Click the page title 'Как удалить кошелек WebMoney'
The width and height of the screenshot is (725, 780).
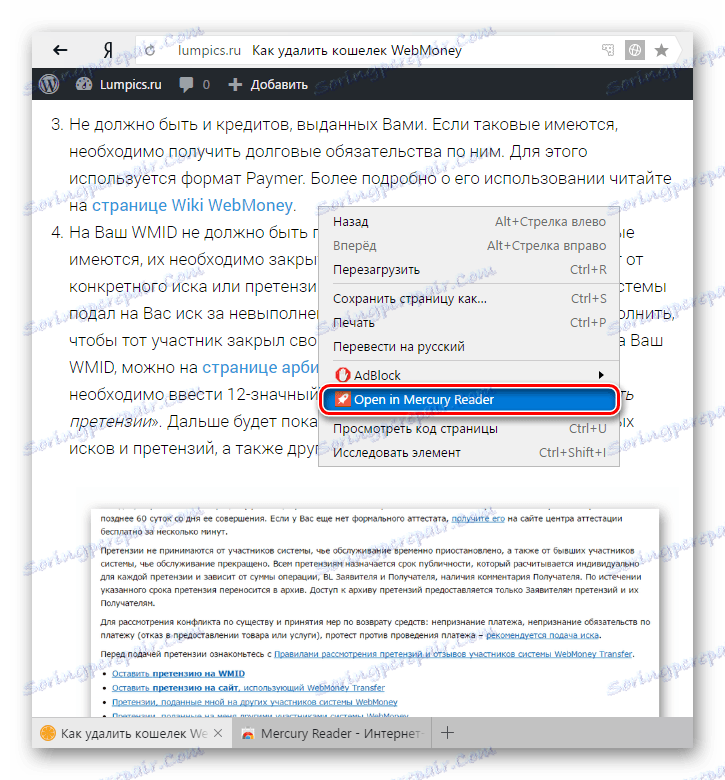point(357,50)
